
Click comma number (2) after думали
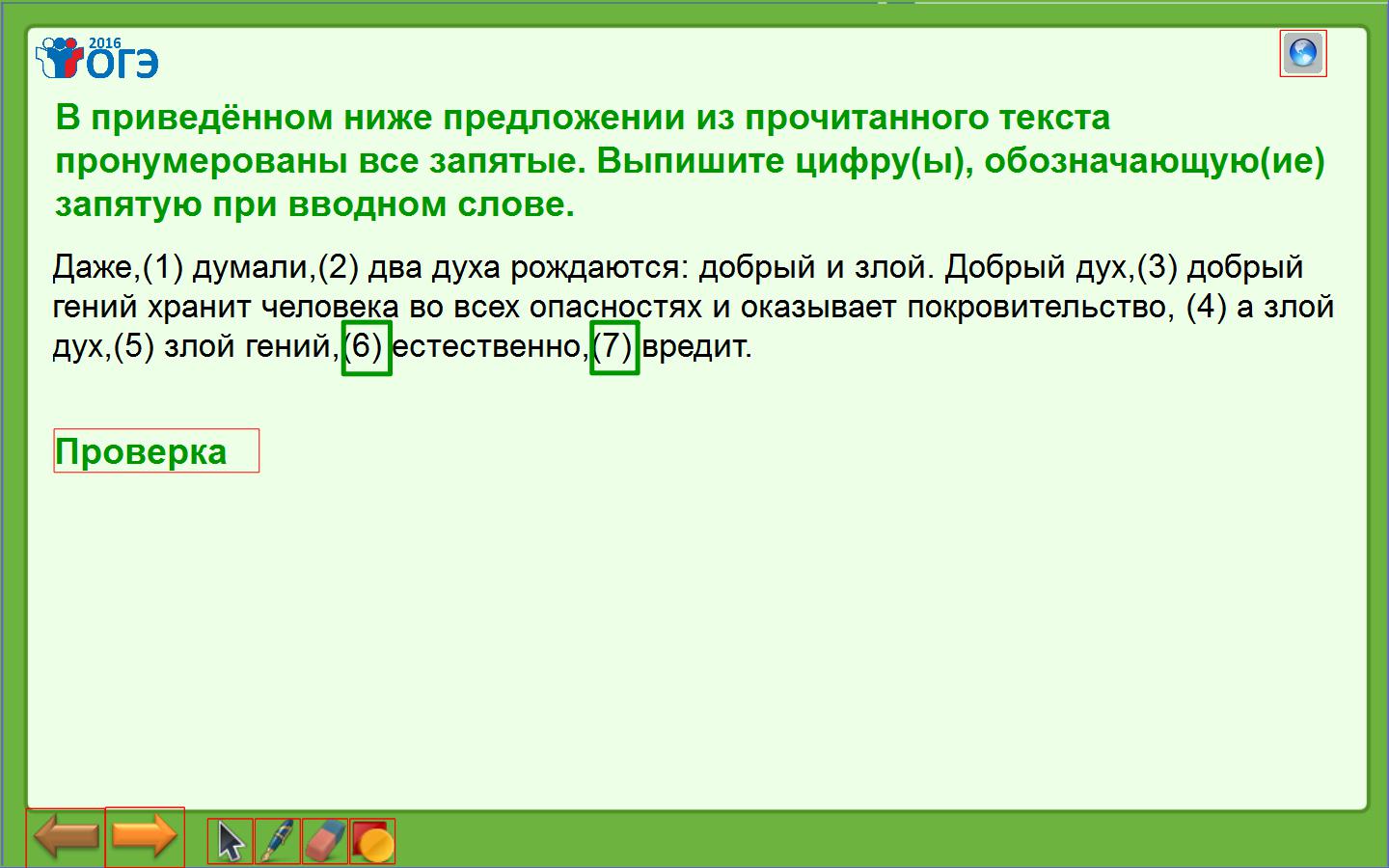(339, 267)
